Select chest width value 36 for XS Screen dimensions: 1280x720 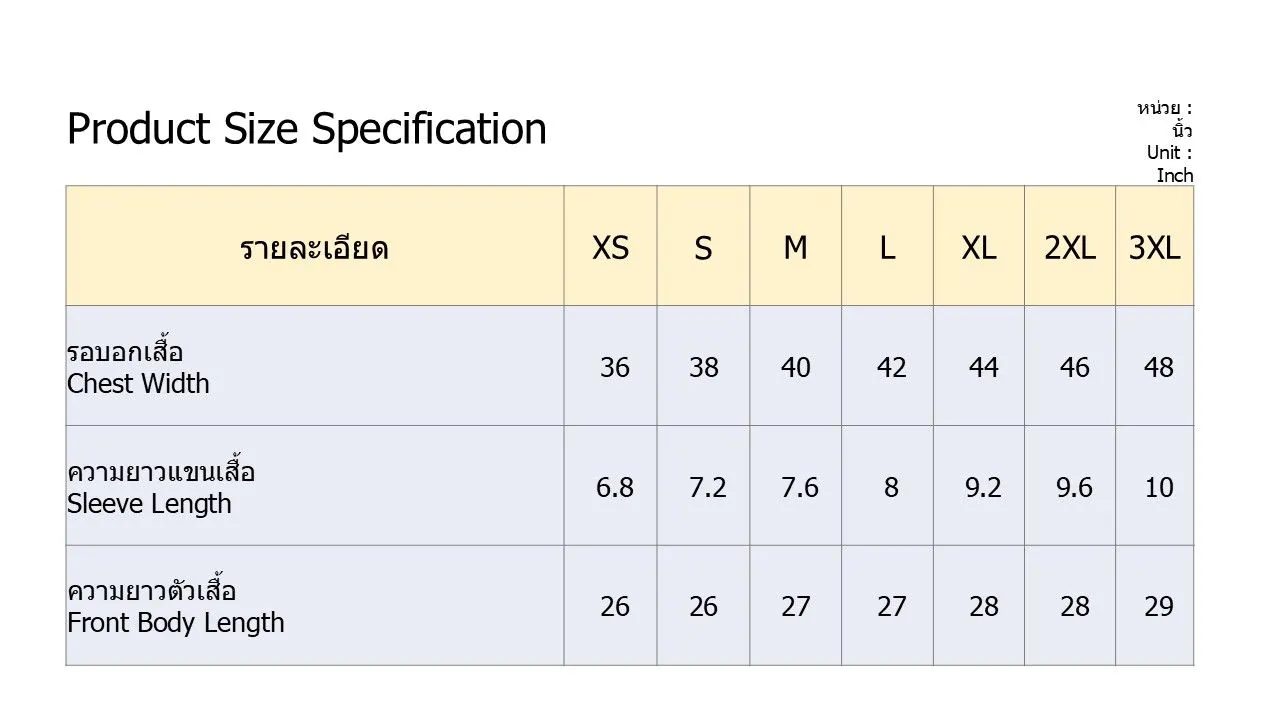point(615,368)
